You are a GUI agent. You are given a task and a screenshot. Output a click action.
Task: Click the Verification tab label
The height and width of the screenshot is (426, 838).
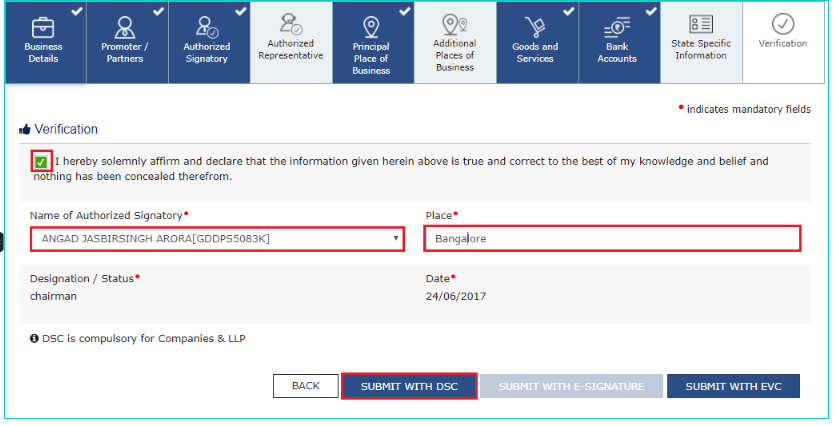[x=783, y=43]
